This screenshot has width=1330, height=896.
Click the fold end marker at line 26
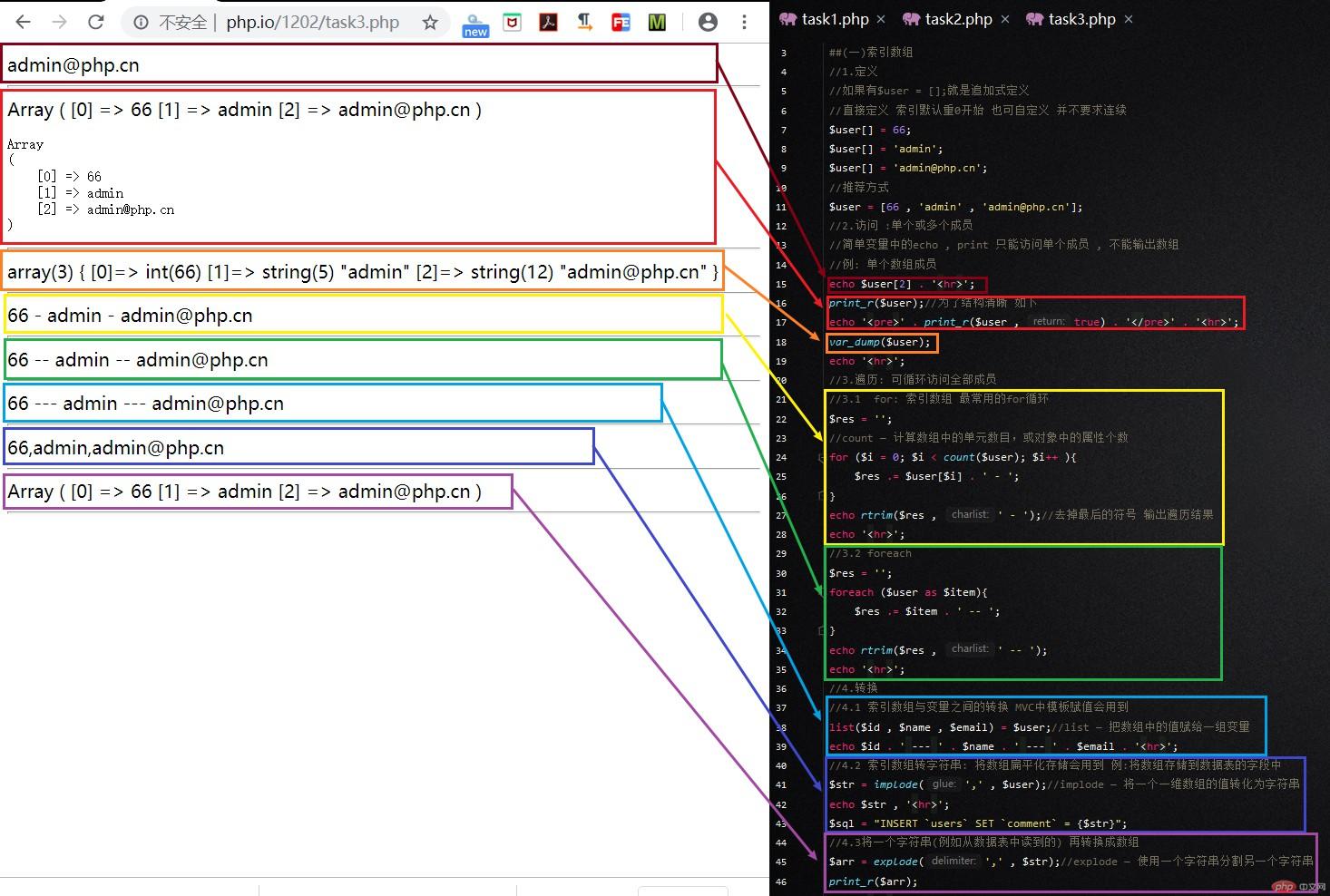[x=821, y=496]
